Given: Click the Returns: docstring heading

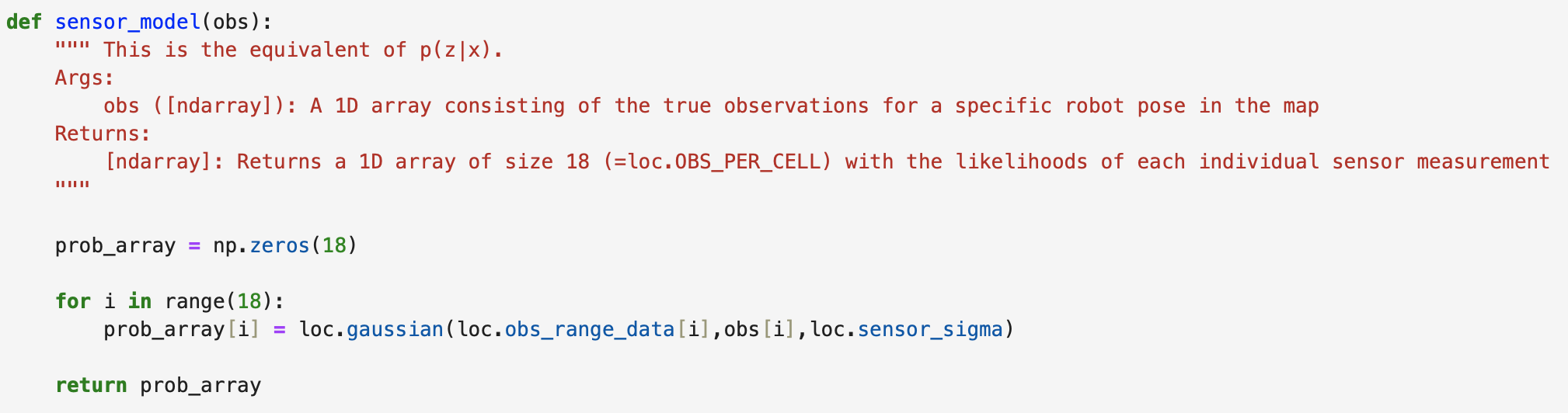Looking at the screenshot, I should tap(103, 134).
